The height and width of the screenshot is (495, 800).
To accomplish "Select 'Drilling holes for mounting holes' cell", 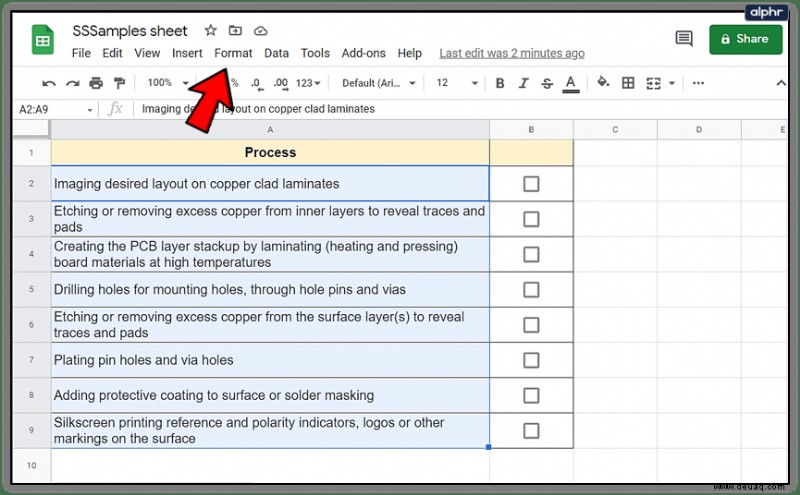I will point(270,289).
